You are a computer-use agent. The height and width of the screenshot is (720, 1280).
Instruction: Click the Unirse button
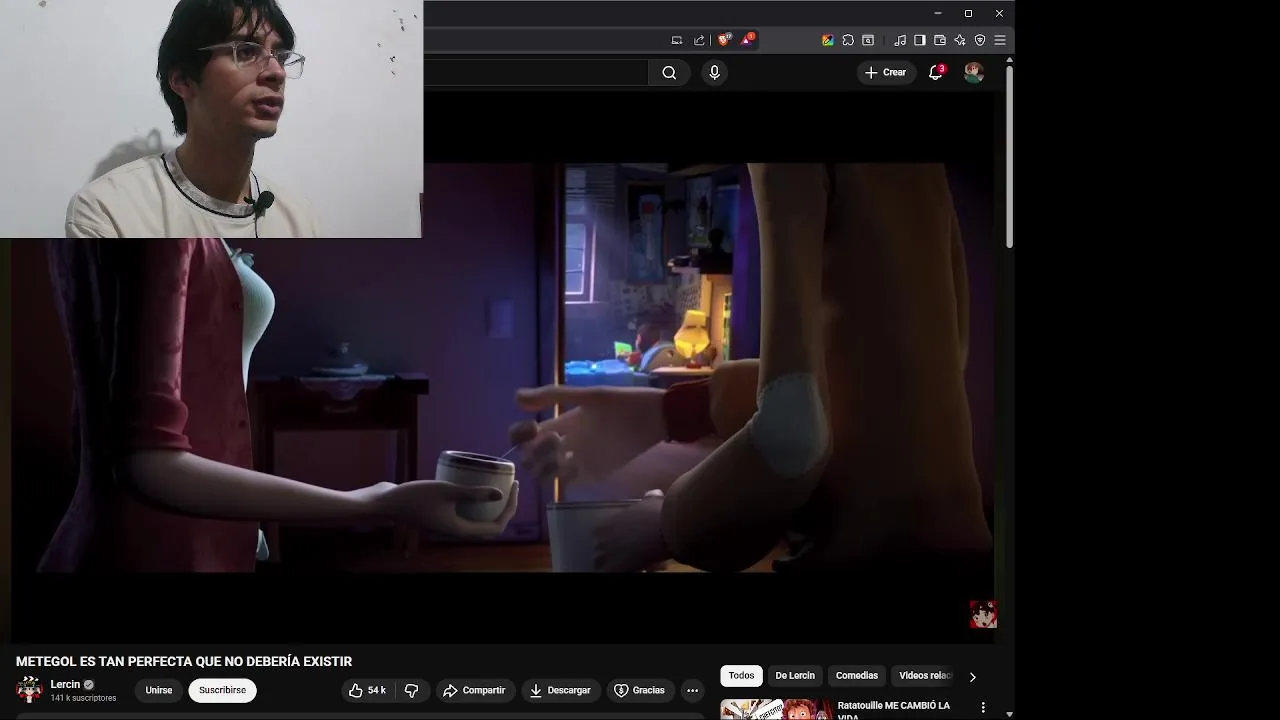point(158,690)
